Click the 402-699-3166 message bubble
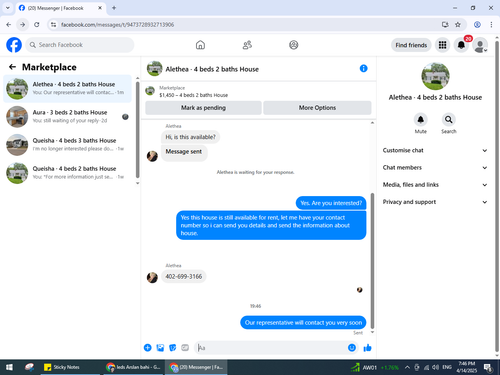 pos(184,276)
